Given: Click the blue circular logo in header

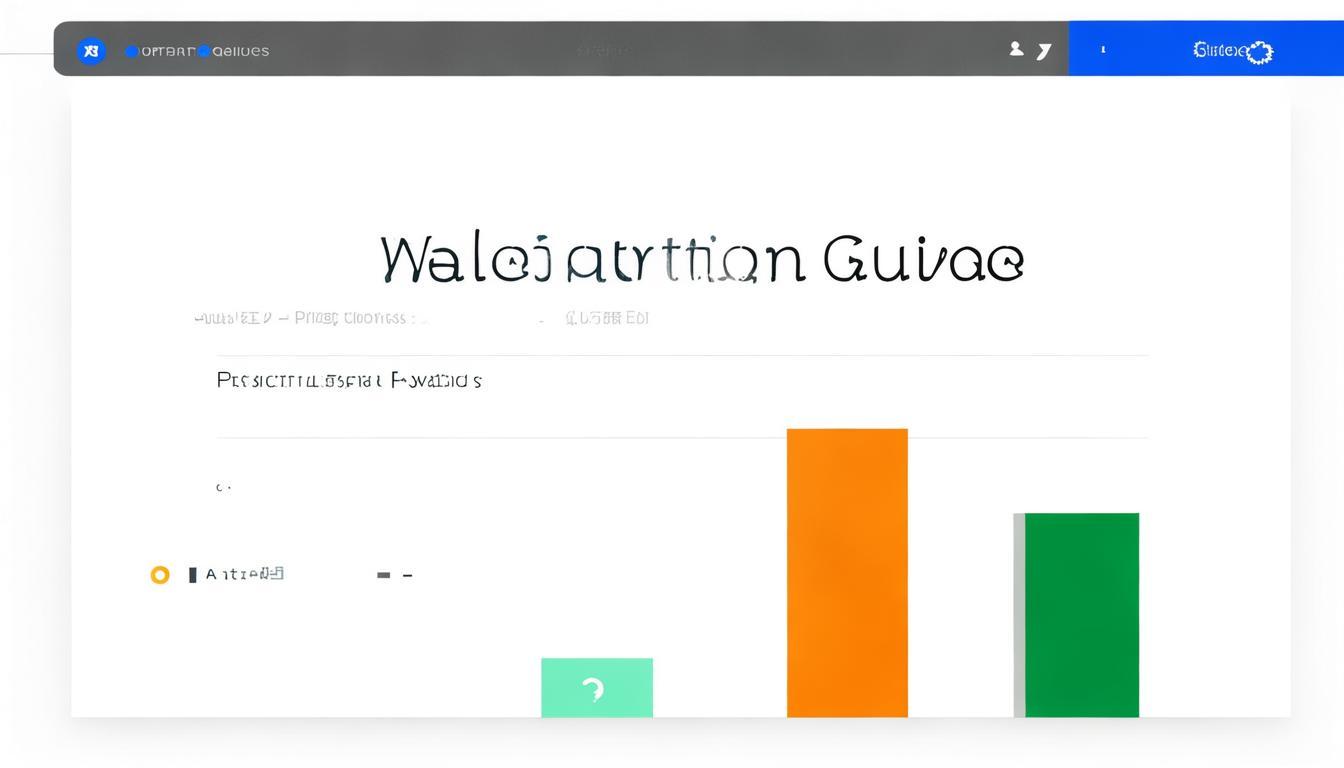Looking at the screenshot, I should click(91, 51).
